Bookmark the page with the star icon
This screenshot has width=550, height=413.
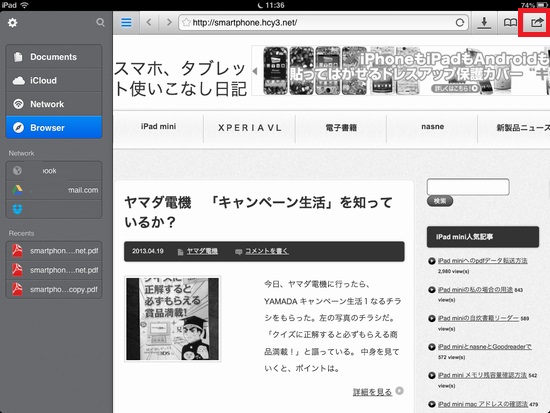(186, 23)
